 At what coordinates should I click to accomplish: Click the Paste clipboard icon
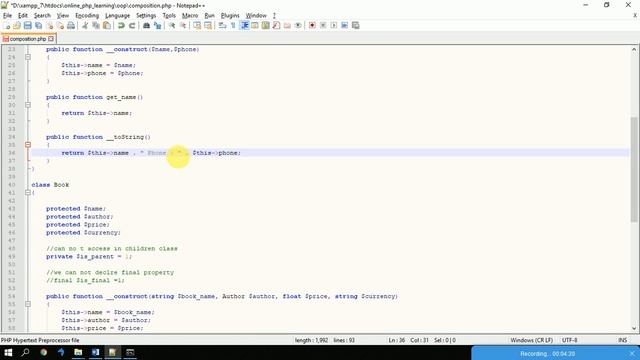[x=107, y=25]
